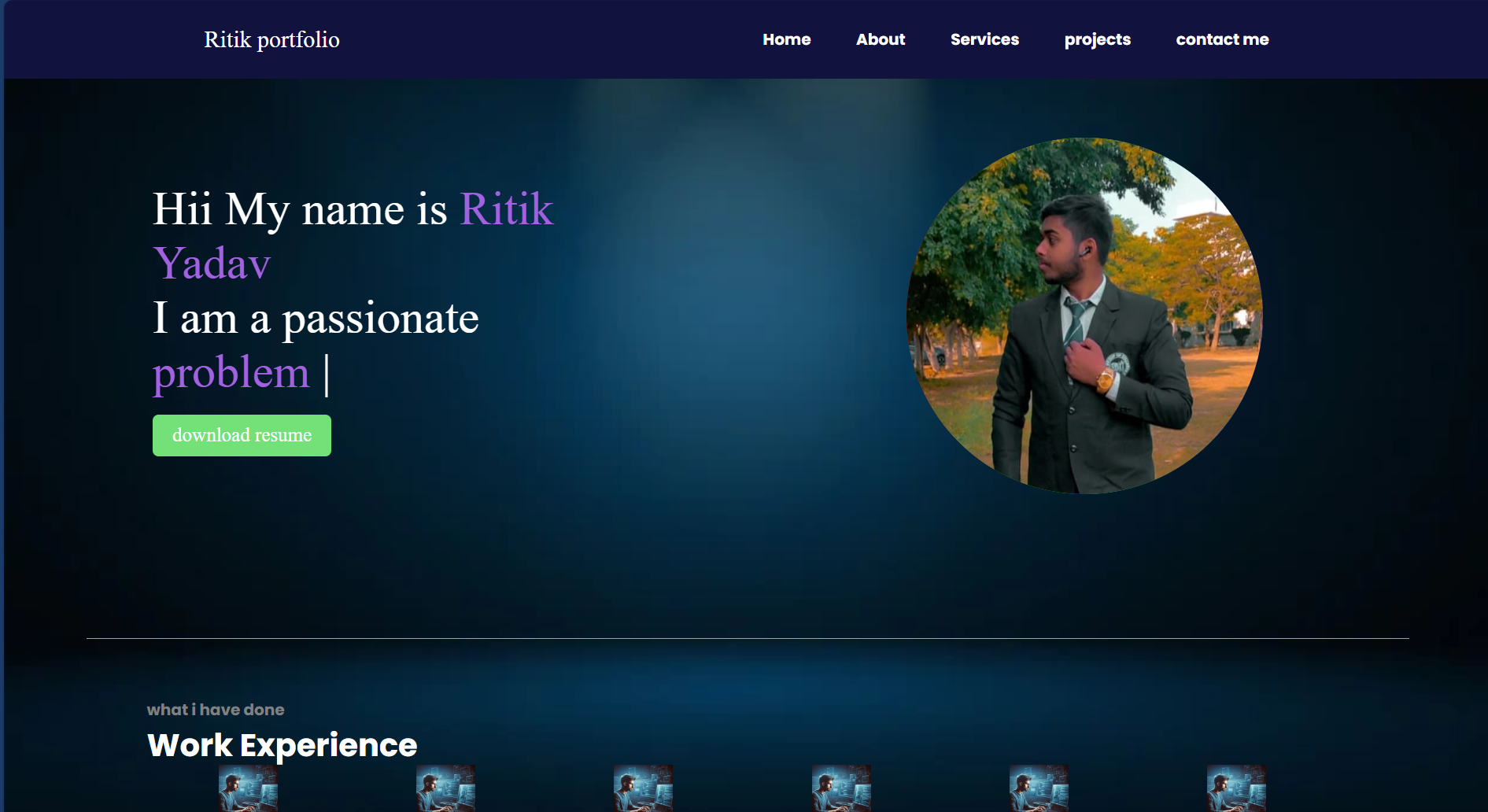
Task: Open the Services menu item
Action: (984, 39)
